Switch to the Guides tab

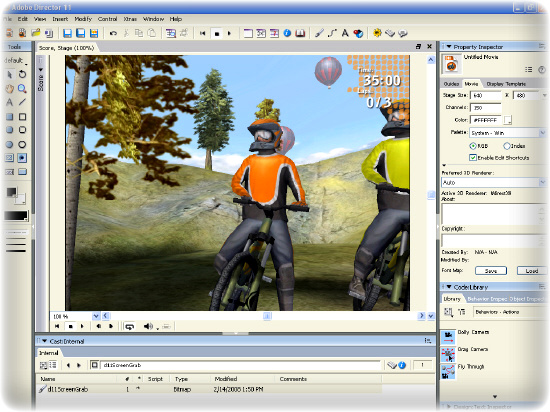(x=451, y=84)
